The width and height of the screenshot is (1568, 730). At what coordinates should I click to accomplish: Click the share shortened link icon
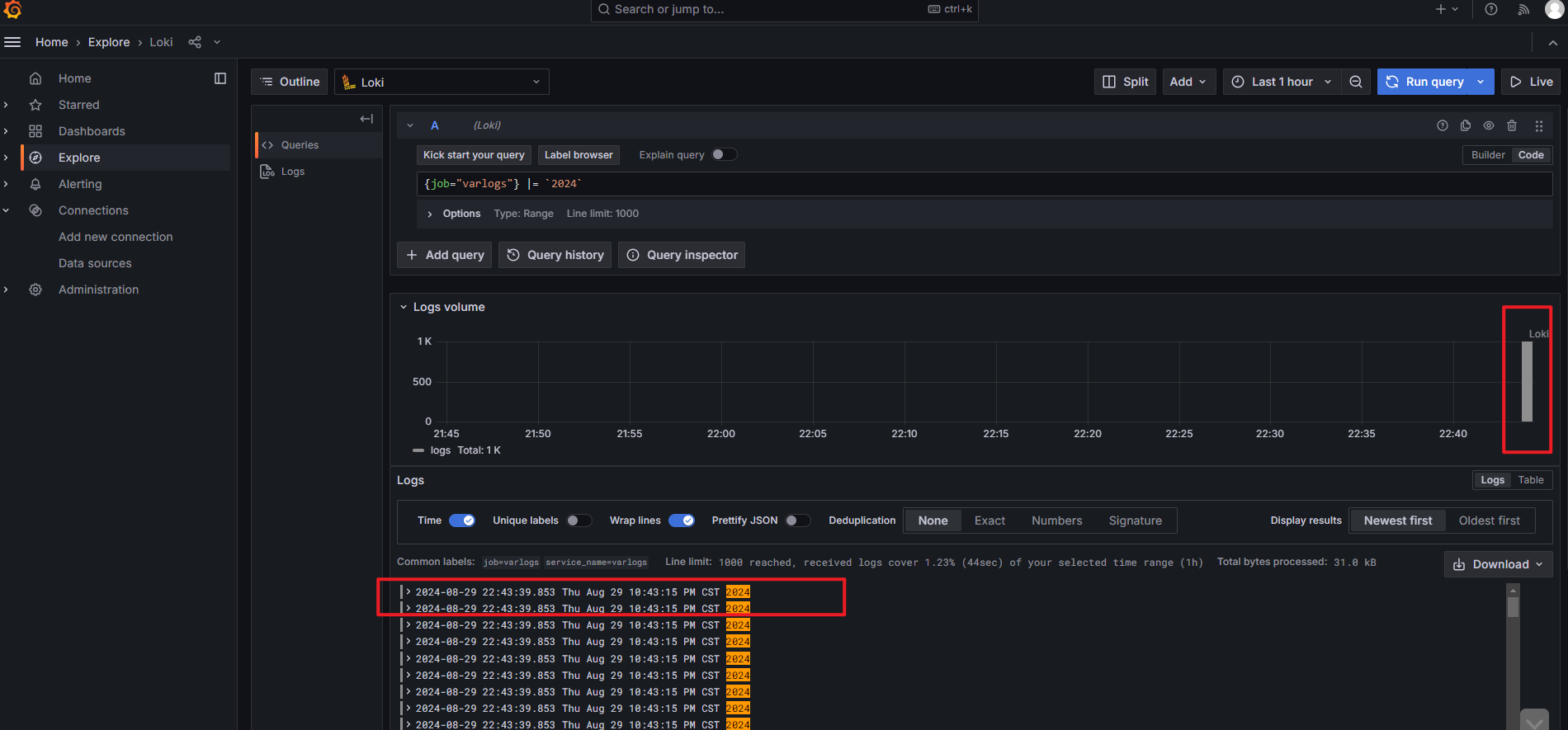click(x=195, y=42)
